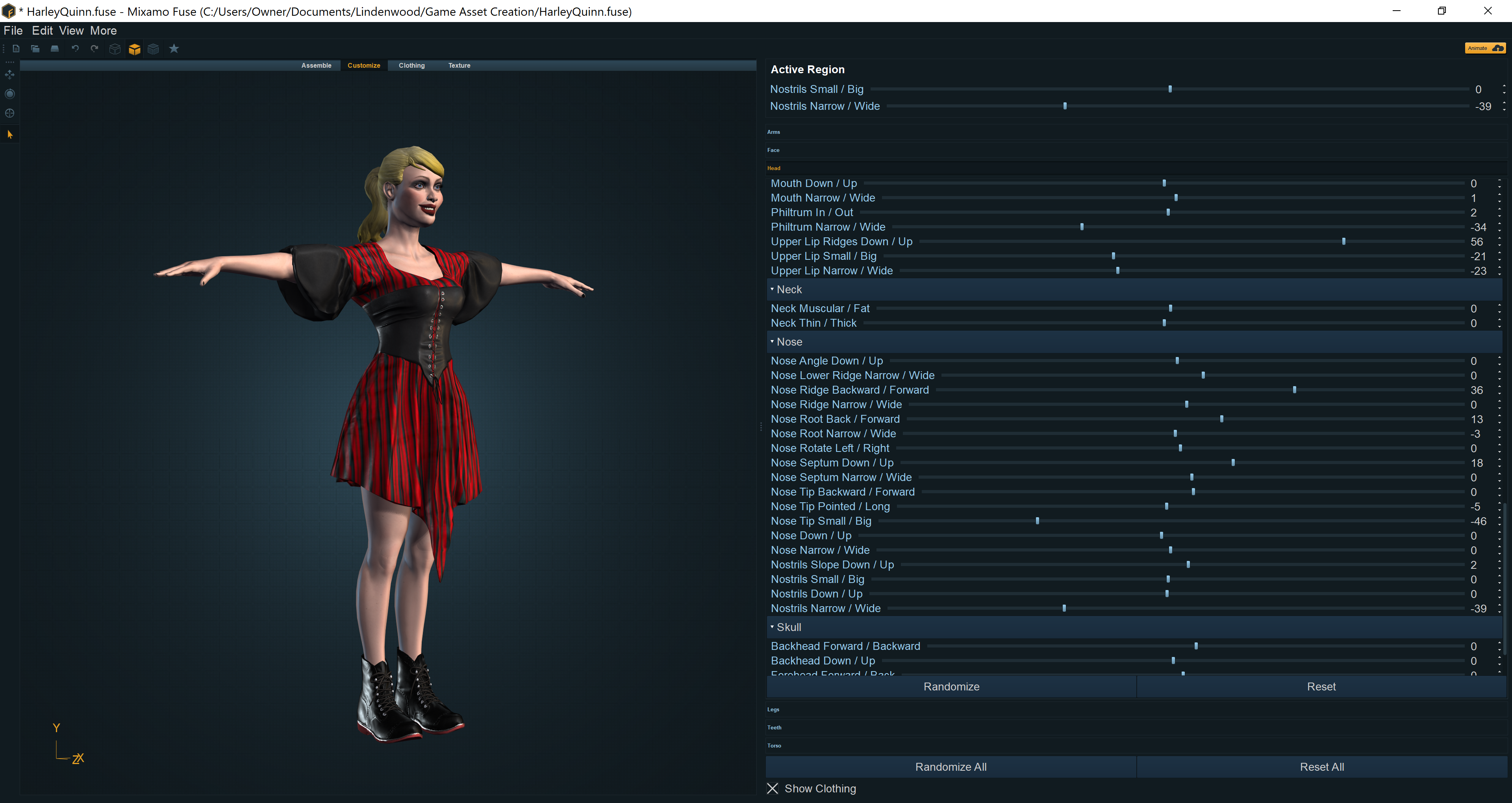Click the Philtrum Narrow / Wide slider handle

1082,227
